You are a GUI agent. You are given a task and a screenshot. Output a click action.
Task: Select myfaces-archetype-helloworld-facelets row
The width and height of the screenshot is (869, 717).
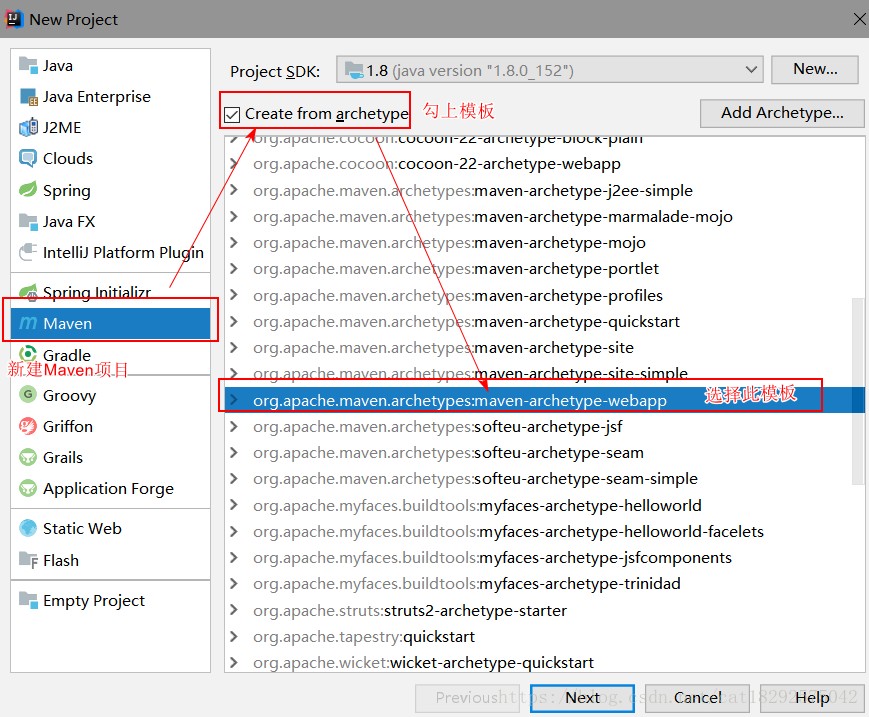(544, 531)
